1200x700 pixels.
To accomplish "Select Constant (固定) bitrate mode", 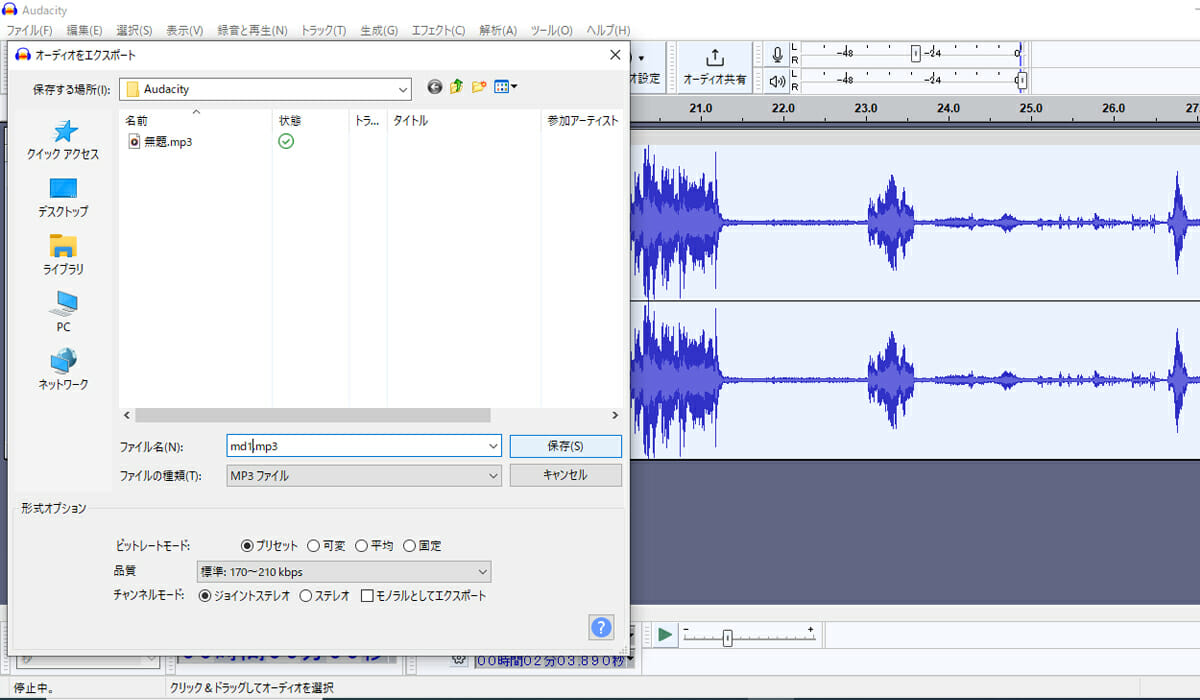I will point(409,546).
